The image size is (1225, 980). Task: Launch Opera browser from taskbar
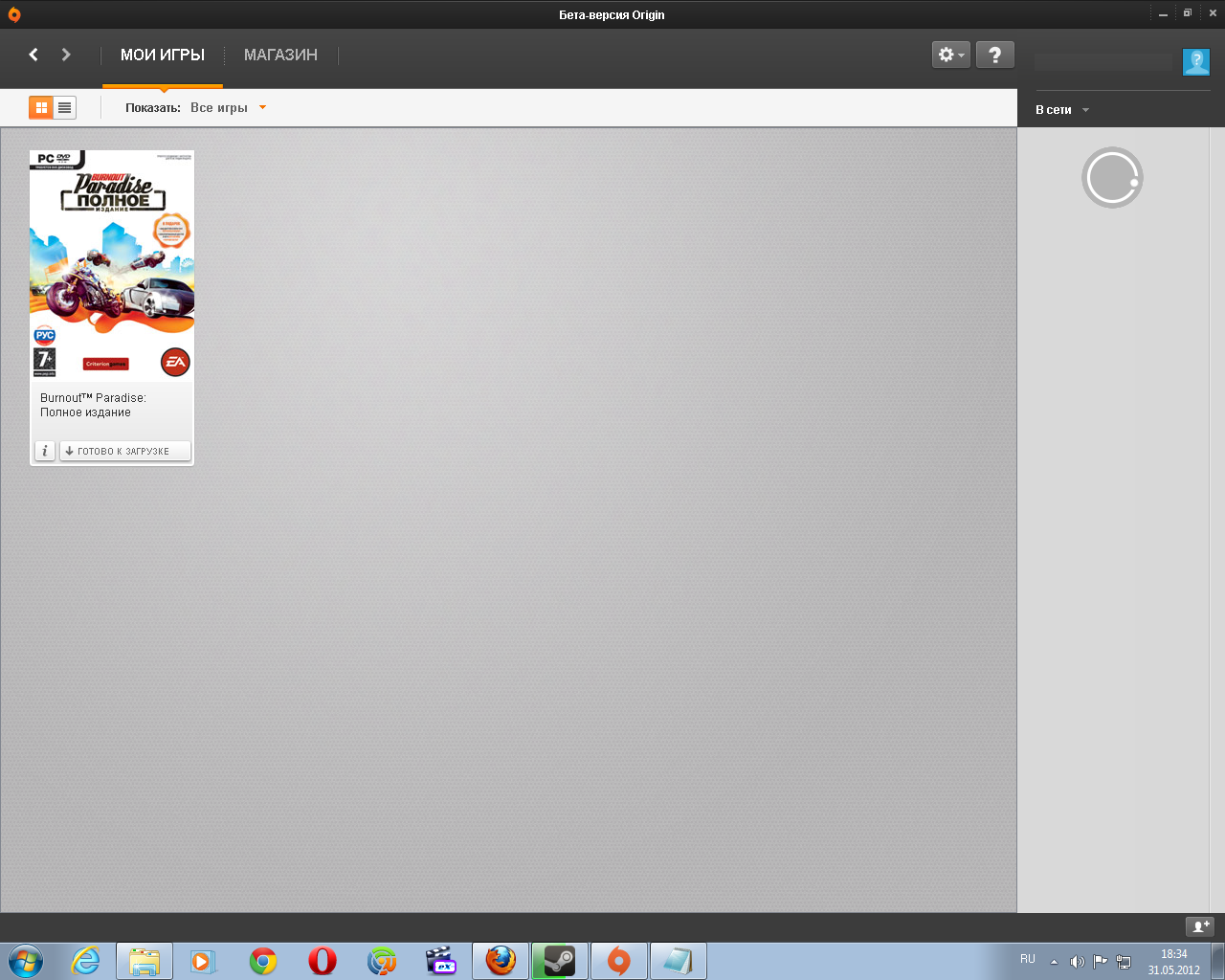click(323, 961)
